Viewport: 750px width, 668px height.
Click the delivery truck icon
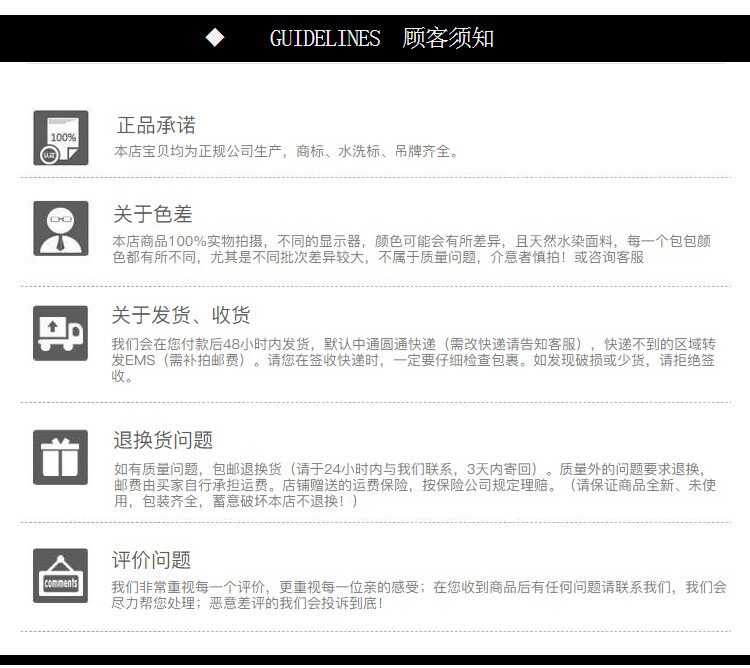(x=61, y=333)
